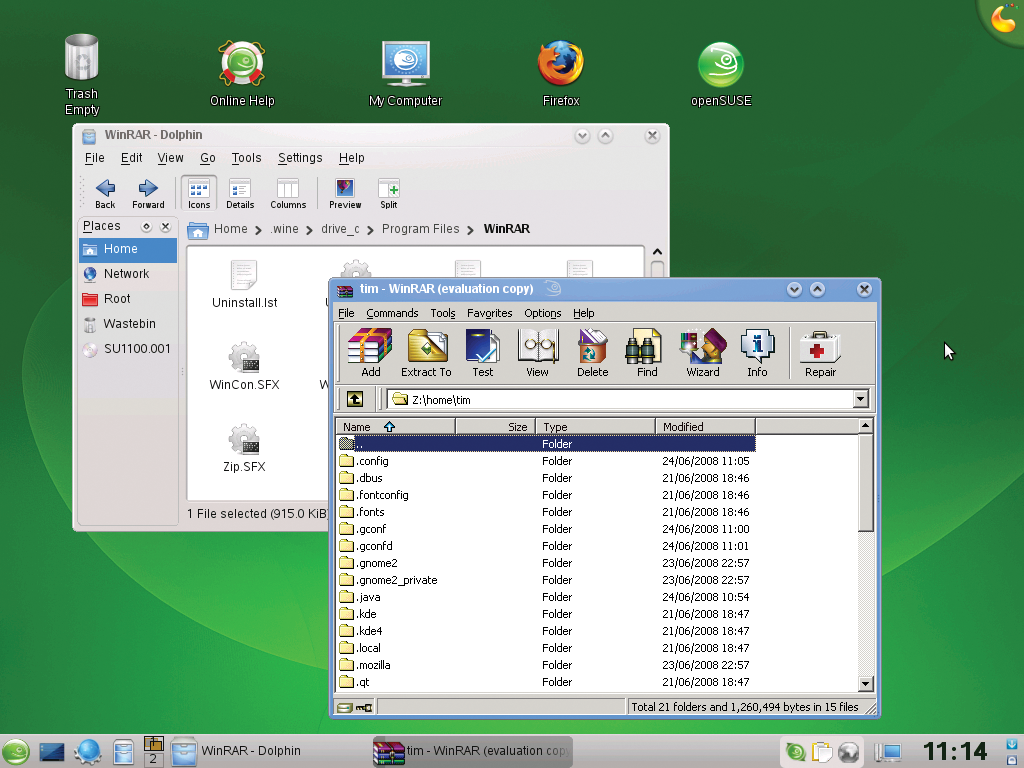Image resolution: width=1024 pixels, height=768 pixels.
Task: Switch to tim - WinRAR taskbar entry
Action: click(472, 751)
